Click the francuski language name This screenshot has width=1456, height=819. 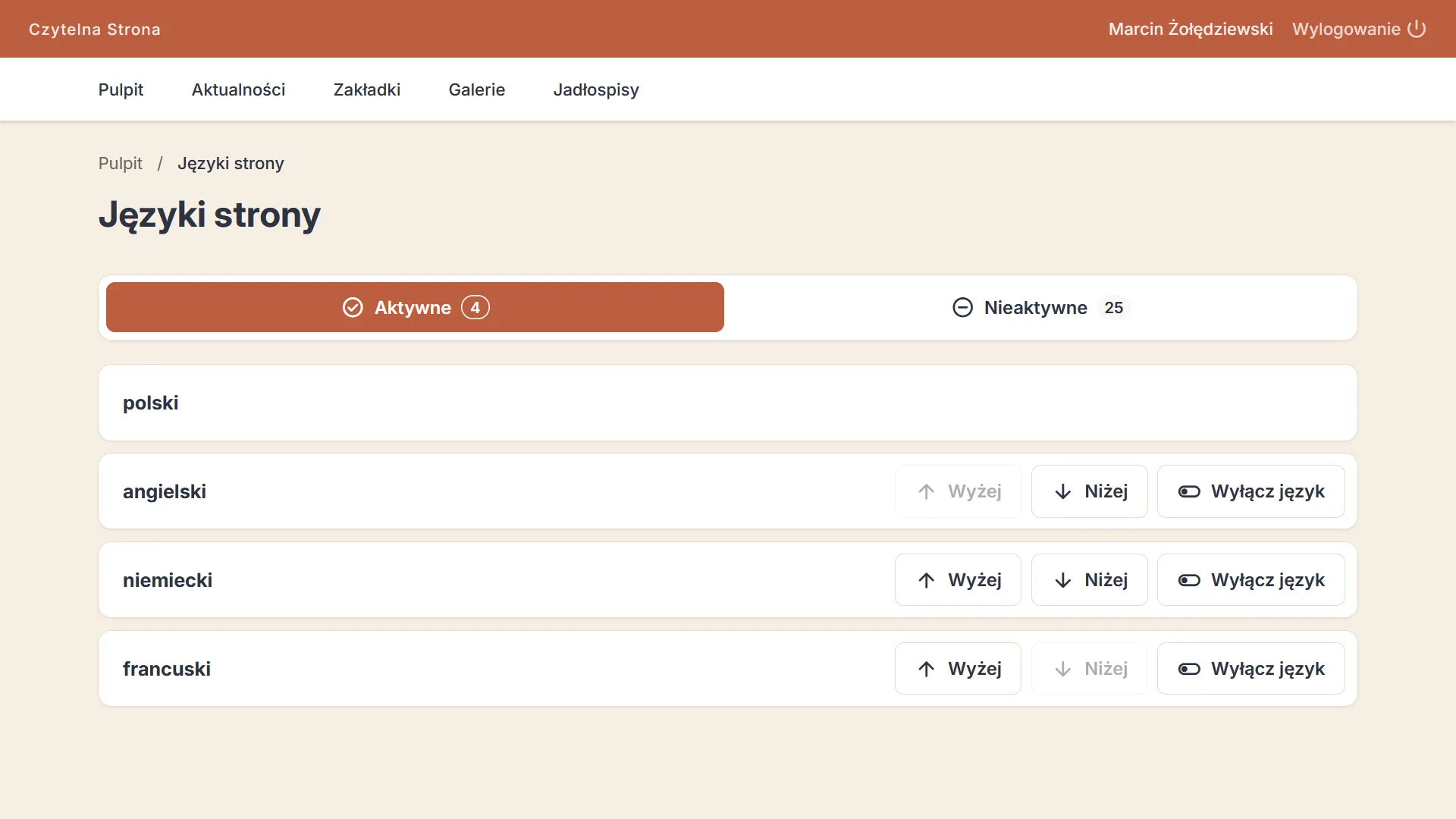coord(167,669)
